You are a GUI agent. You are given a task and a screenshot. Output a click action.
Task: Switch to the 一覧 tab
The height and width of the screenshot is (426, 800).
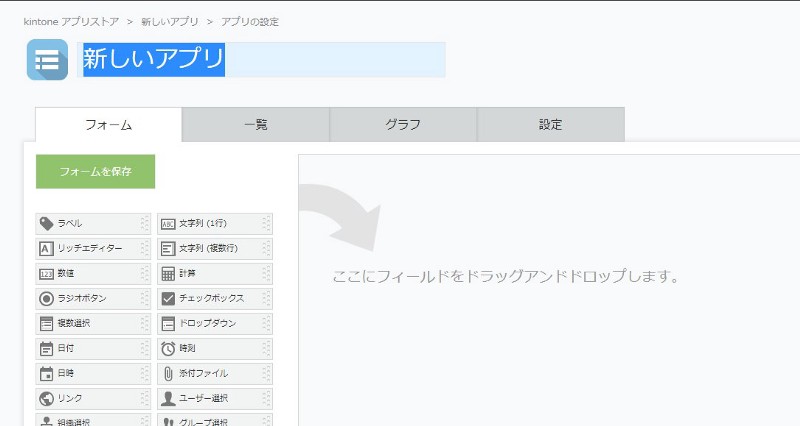pyautogui.click(x=256, y=125)
